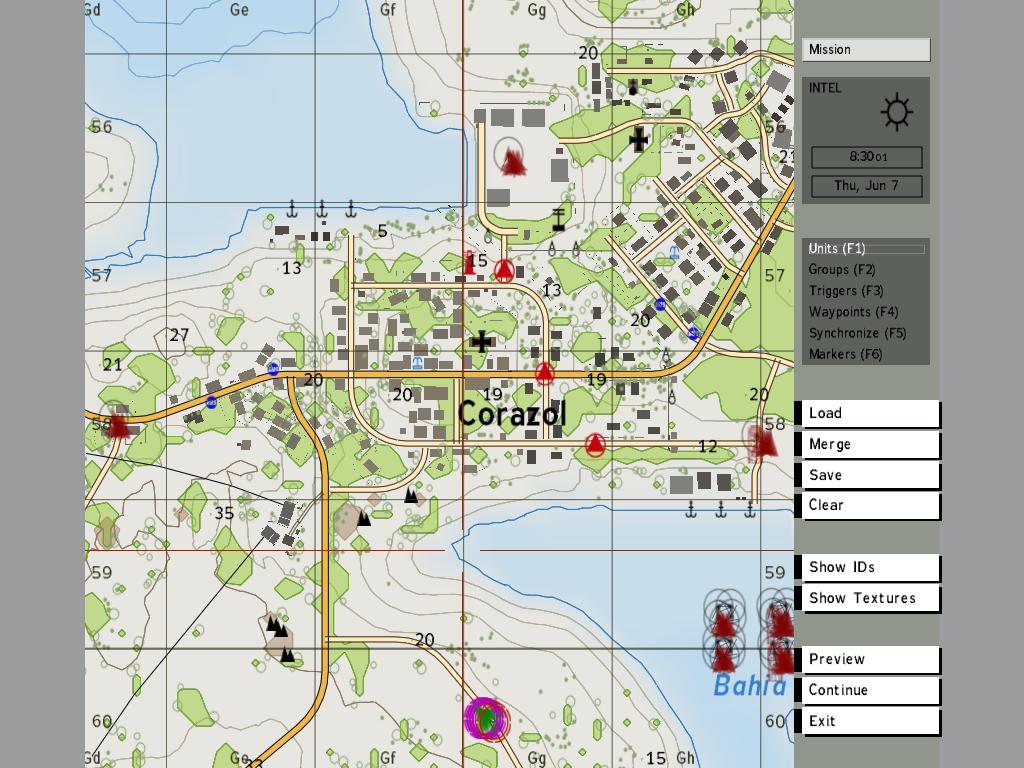Click the leftmost anchor icon at the southern harbor
This screenshot has width=1024, height=768.
click(x=691, y=509)
